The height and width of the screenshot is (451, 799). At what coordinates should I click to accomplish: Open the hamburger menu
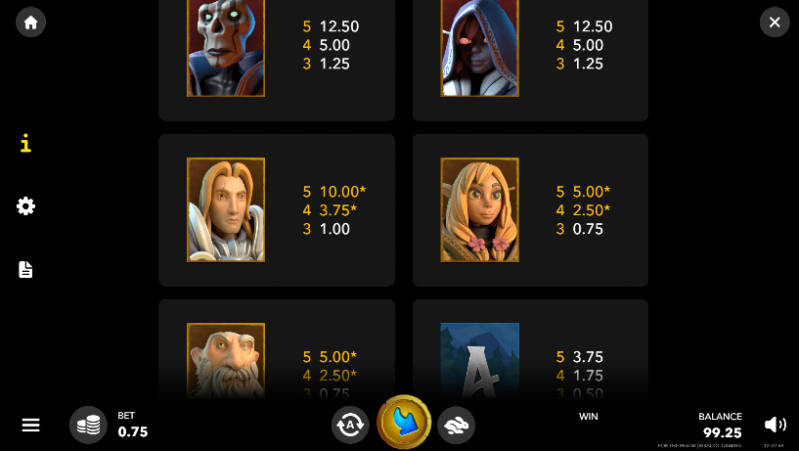[31, 425]
